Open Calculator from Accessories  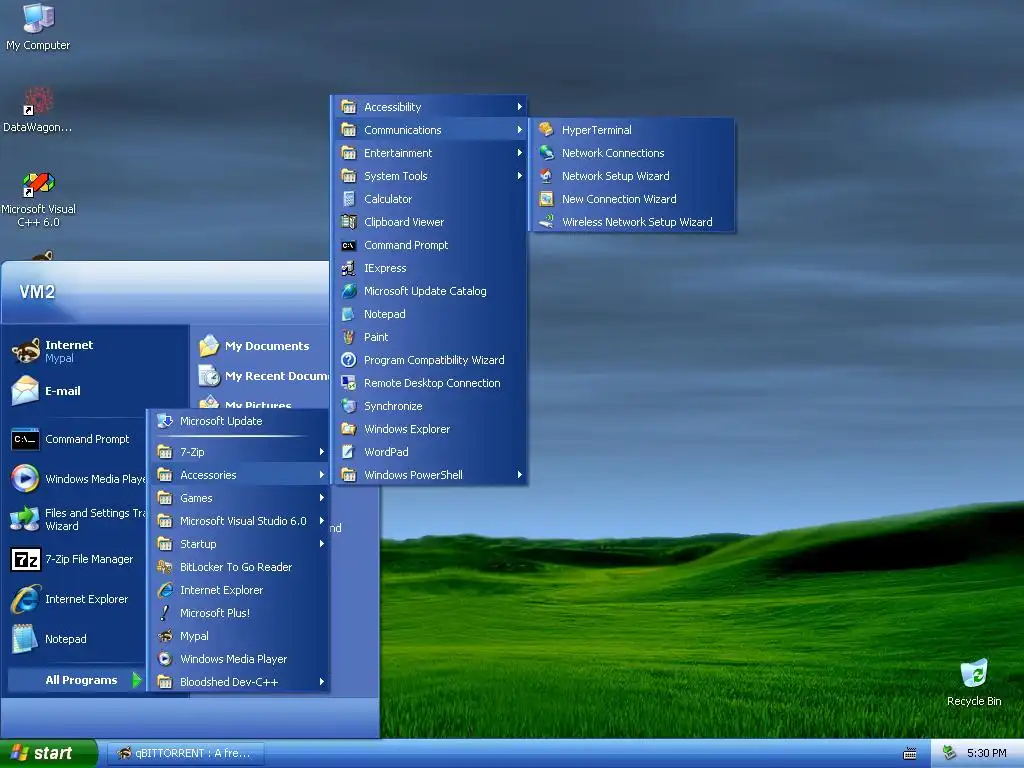[x=430, y=199]
